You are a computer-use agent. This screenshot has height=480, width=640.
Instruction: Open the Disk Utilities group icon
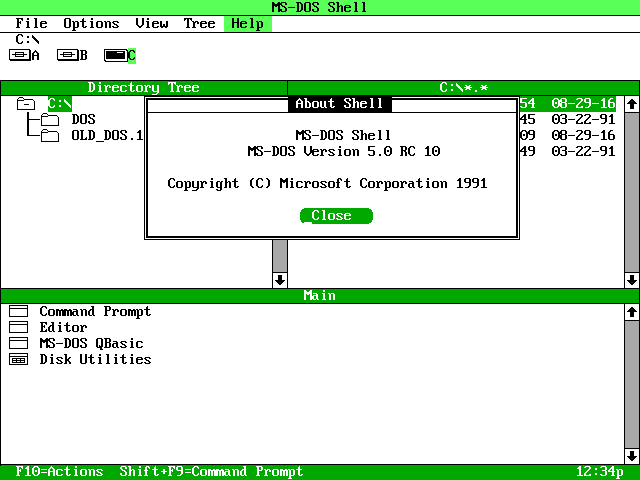(19, 360)
